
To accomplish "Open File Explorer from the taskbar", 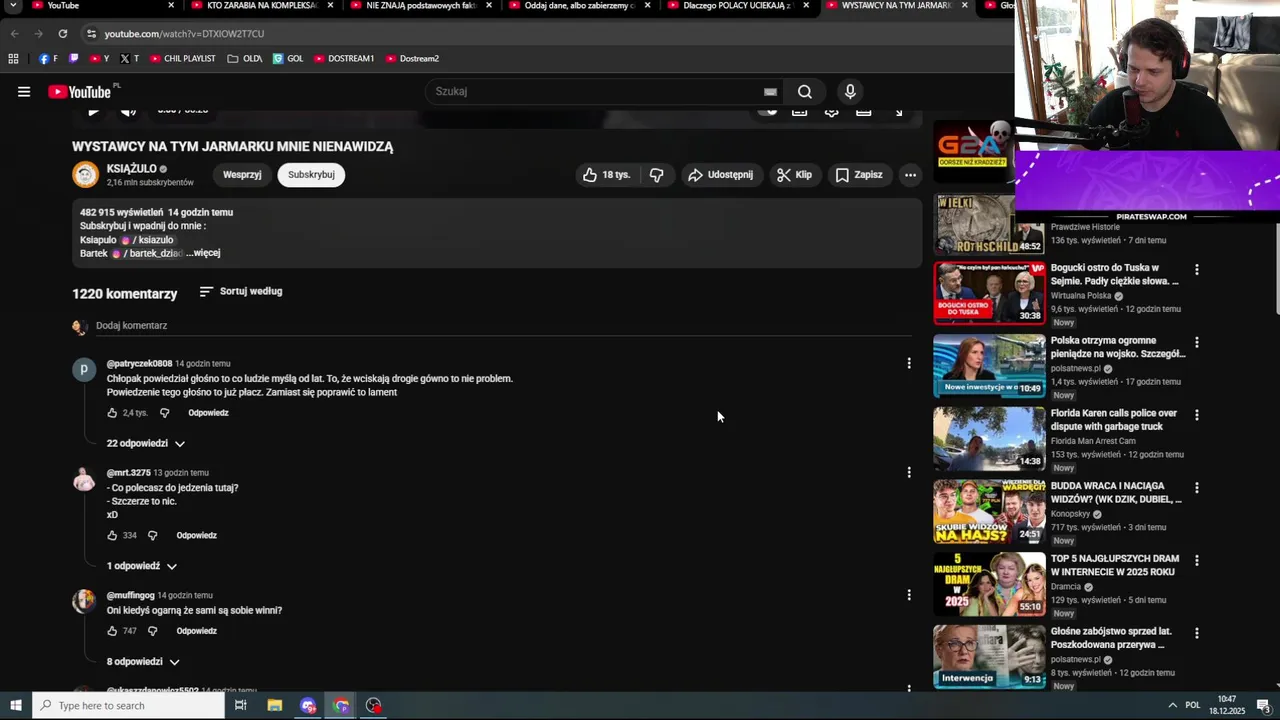I will [x=275, y=706].
